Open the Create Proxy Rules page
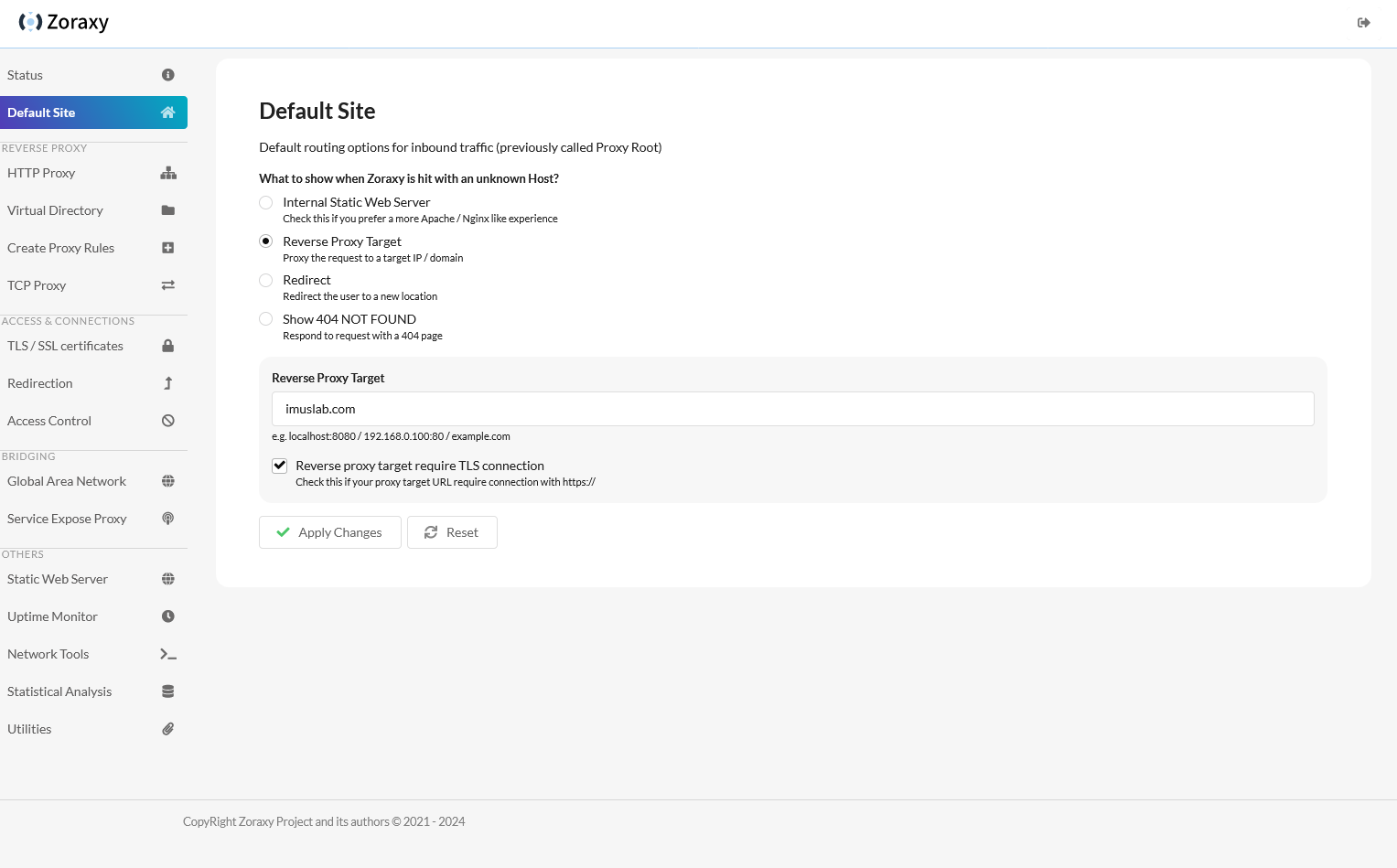This screenshot has width=1397, height=868. point(60,247)
